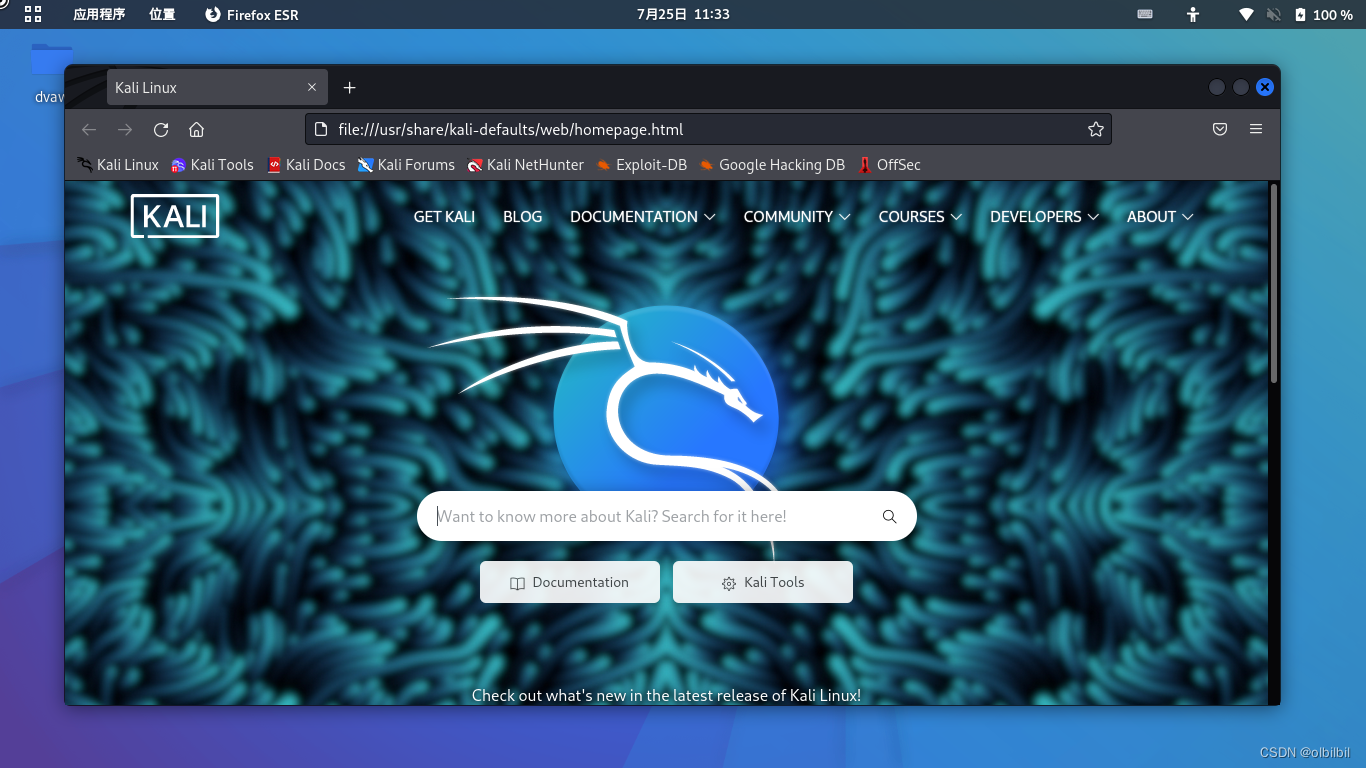
Task: Click the page vertical scrollbar
Action: click(x=1274, y=283)
